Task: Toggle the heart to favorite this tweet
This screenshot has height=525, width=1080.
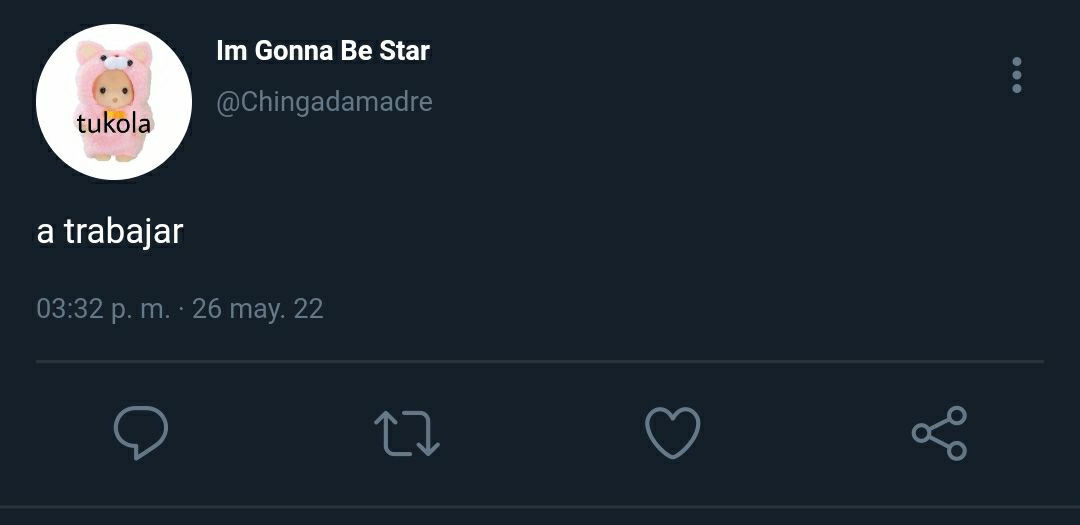Action: [x=672, y=433]
